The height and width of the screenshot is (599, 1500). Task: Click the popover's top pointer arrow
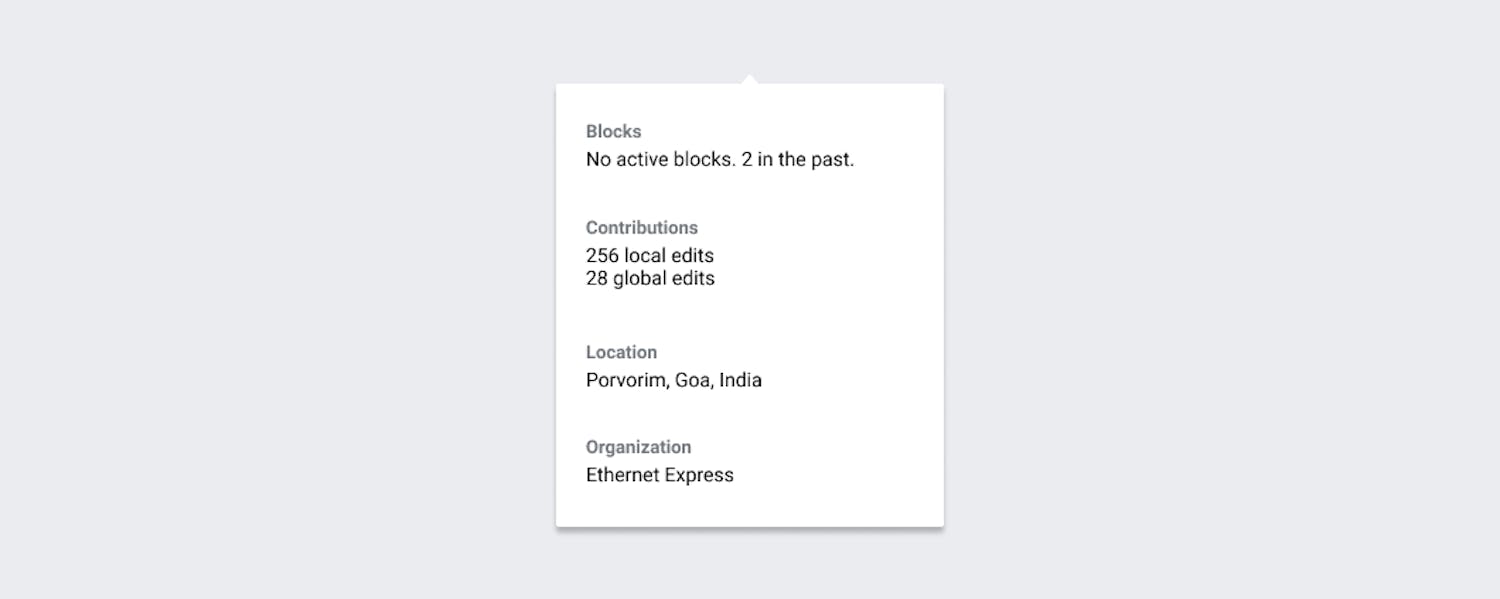(749, 79)
